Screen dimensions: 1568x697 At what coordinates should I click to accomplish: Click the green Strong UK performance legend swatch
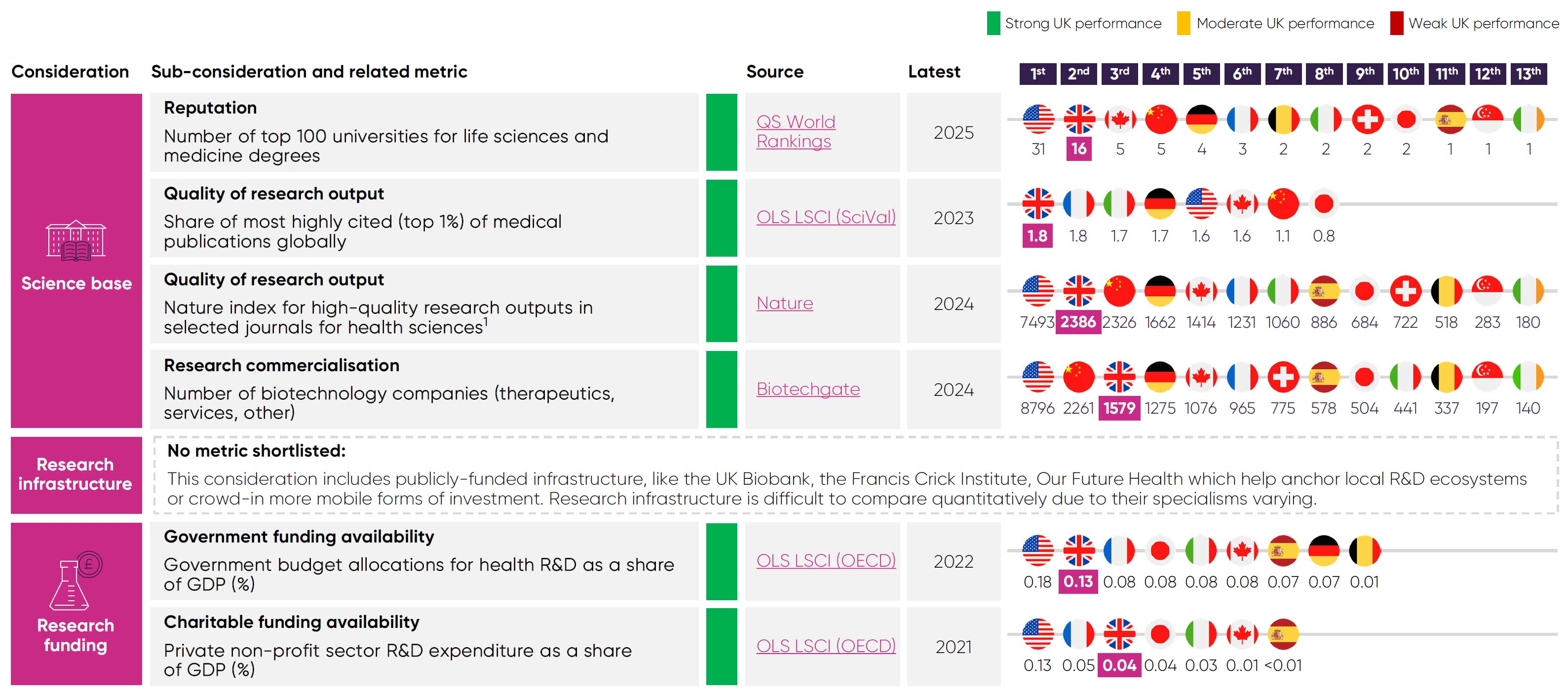coord(994,23)
